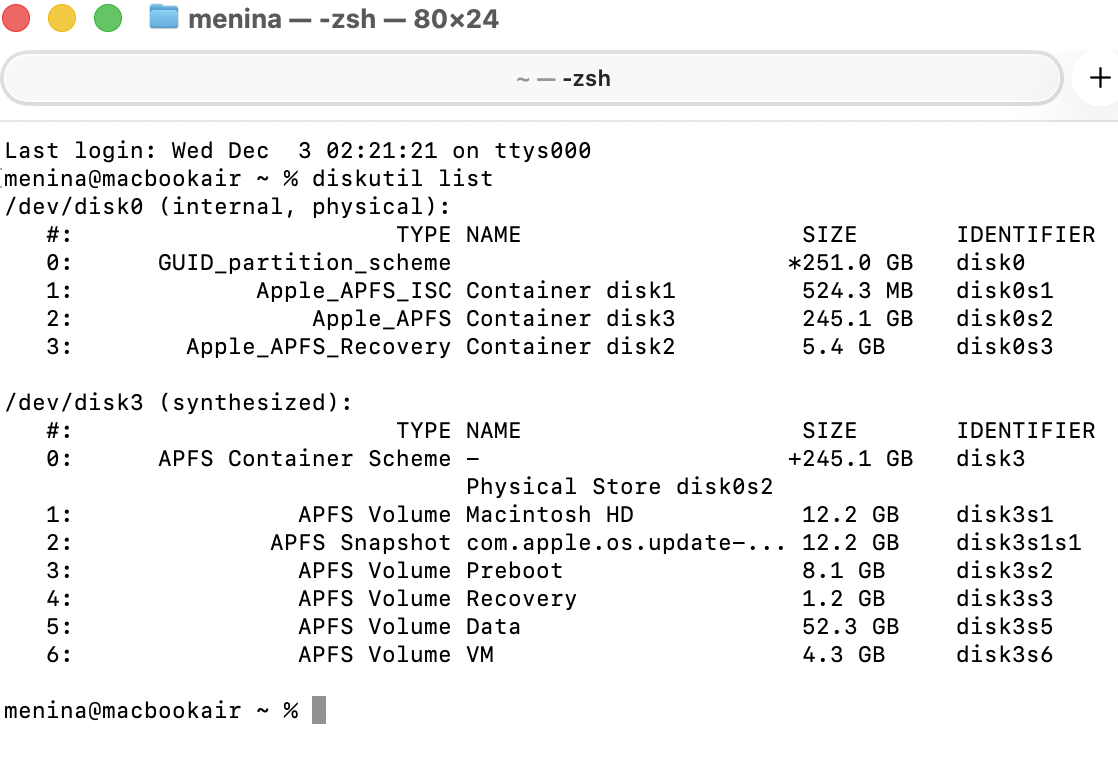Click the "*251.0 GB" size value
Screen dimensions: 1118x760
[x=850, y=263]
